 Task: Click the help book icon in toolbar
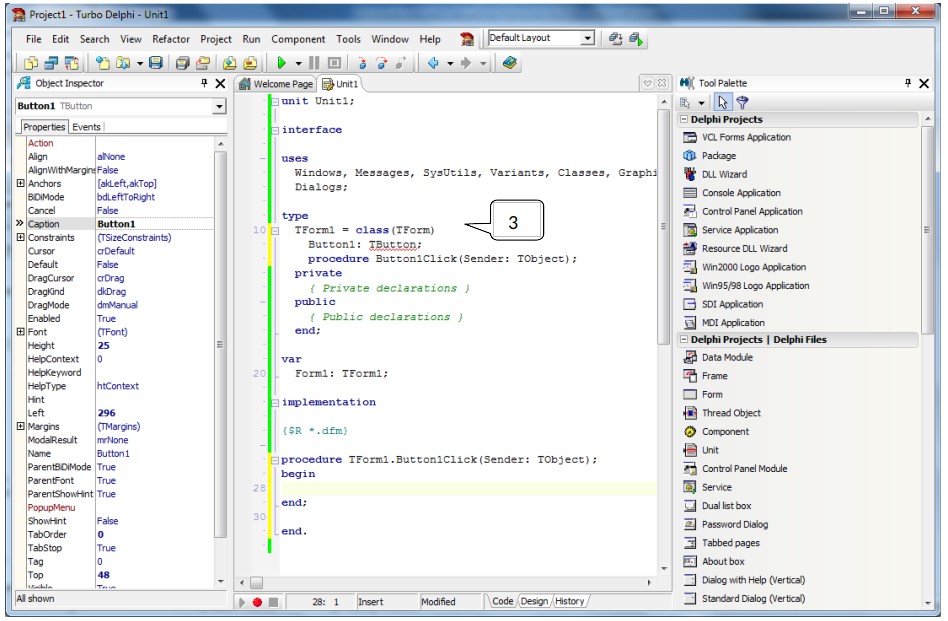click(x=510, y=63)
